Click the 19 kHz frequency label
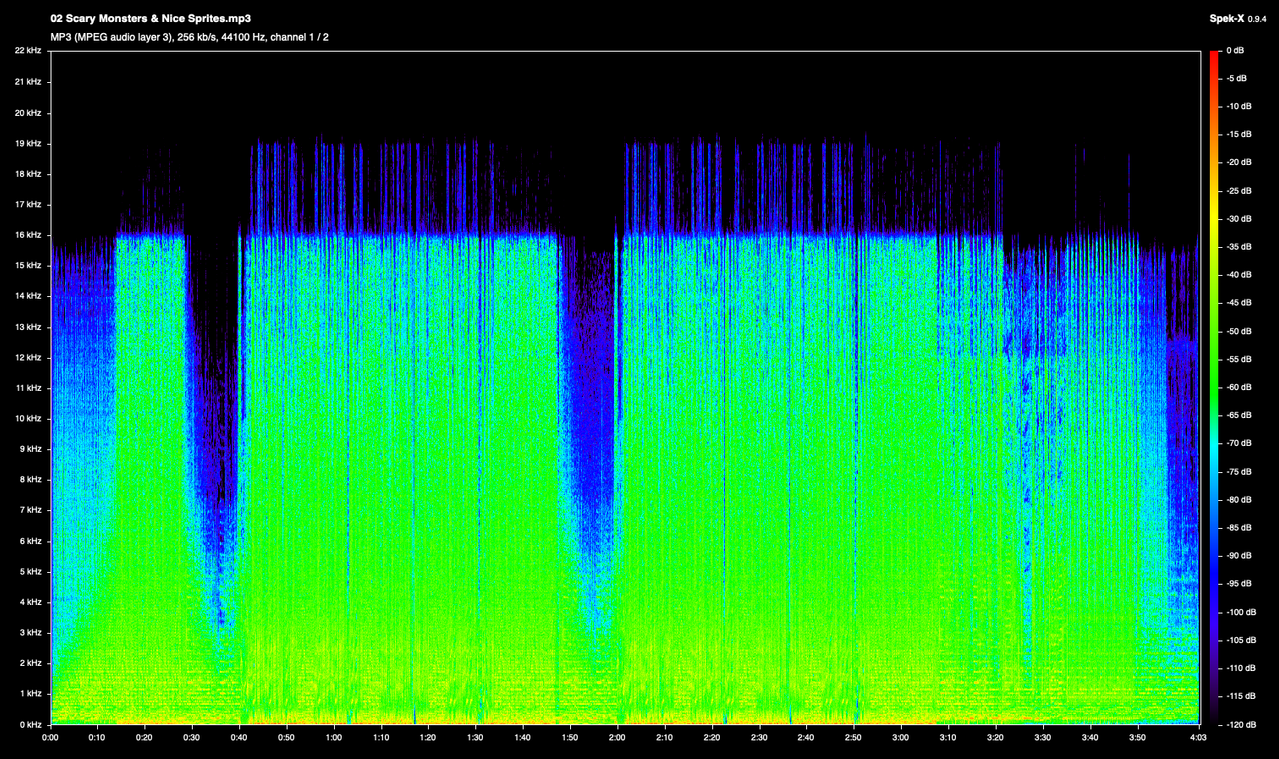The width and height of the screenshot is (1279, 759). [27, 143]
